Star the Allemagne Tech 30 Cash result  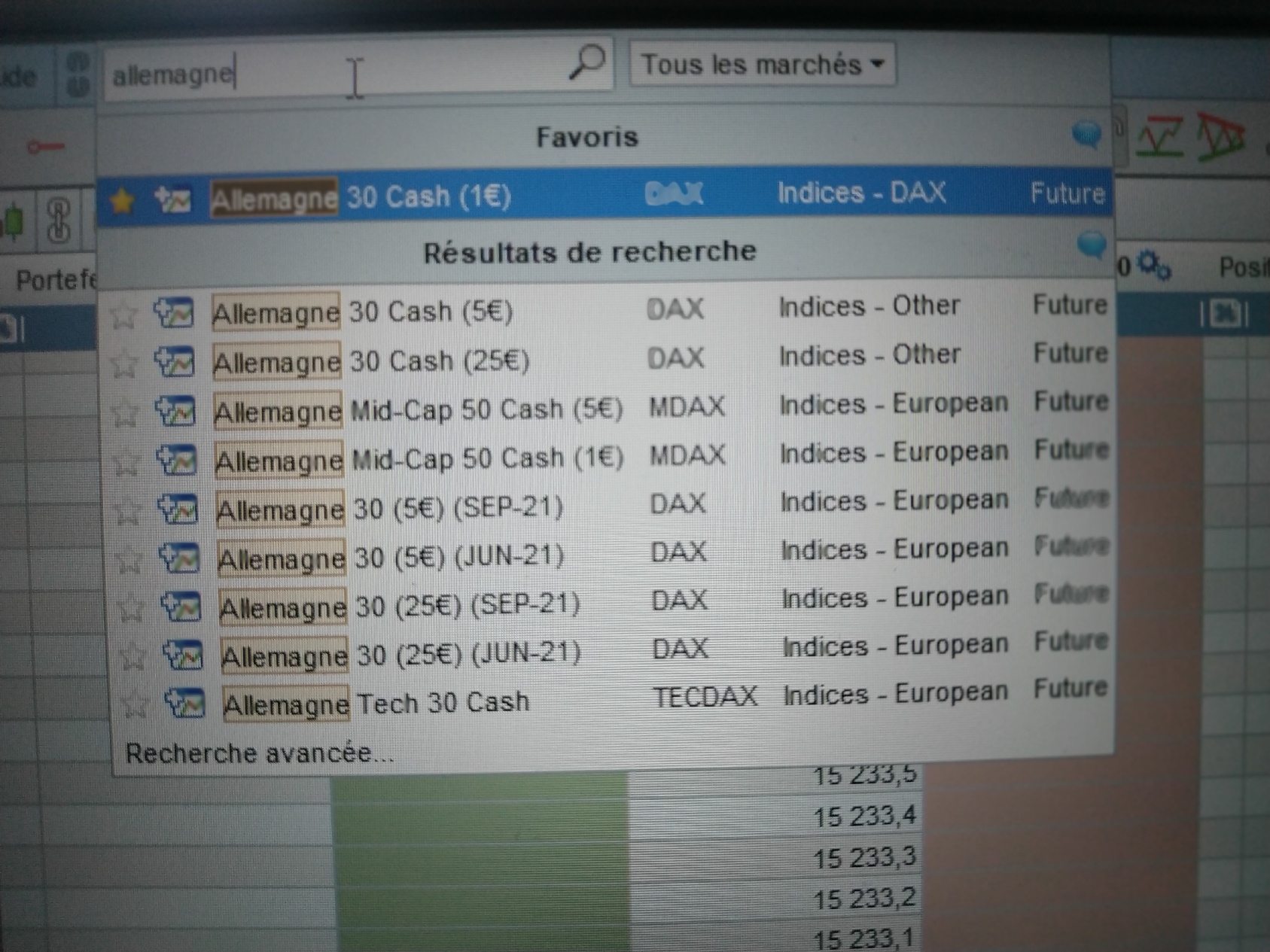[x=135, y=704]
